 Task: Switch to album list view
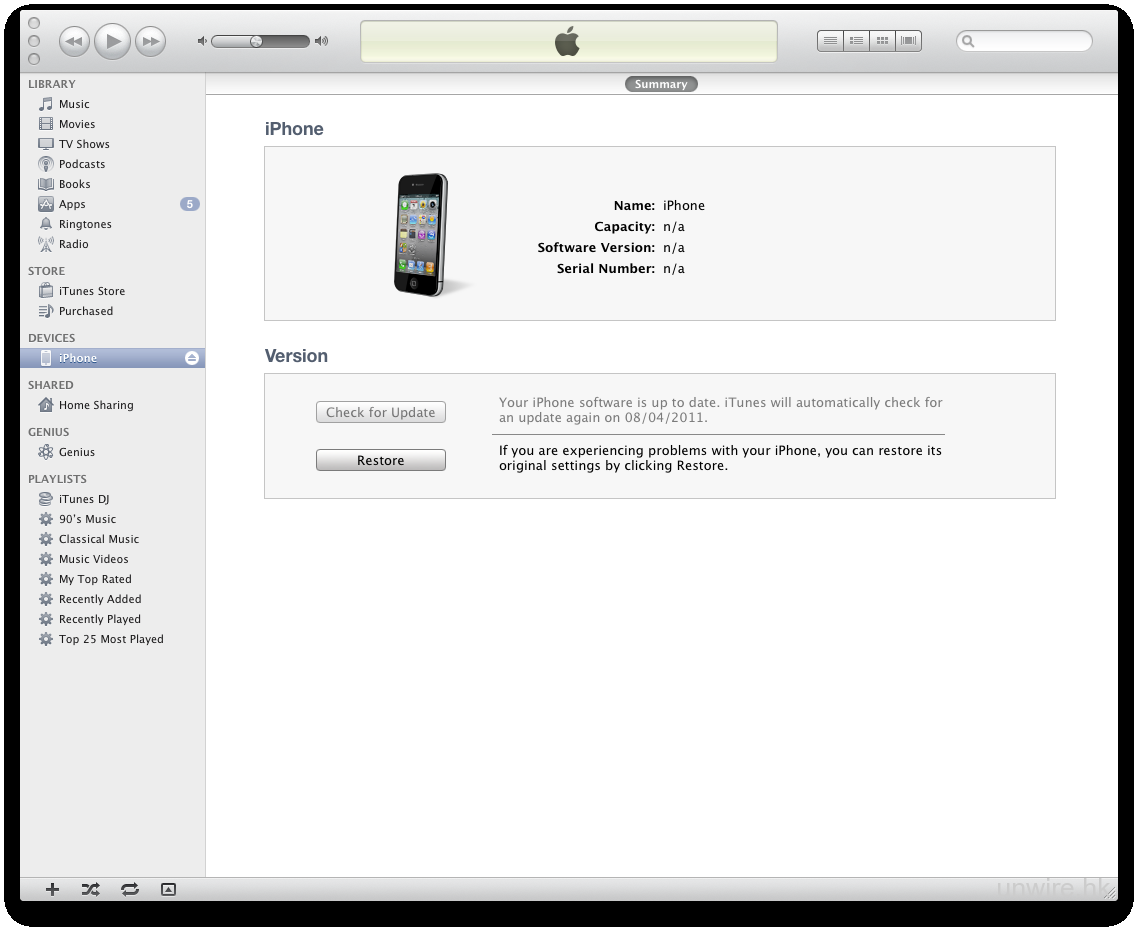pyautogui.click(x=856, y=41)
